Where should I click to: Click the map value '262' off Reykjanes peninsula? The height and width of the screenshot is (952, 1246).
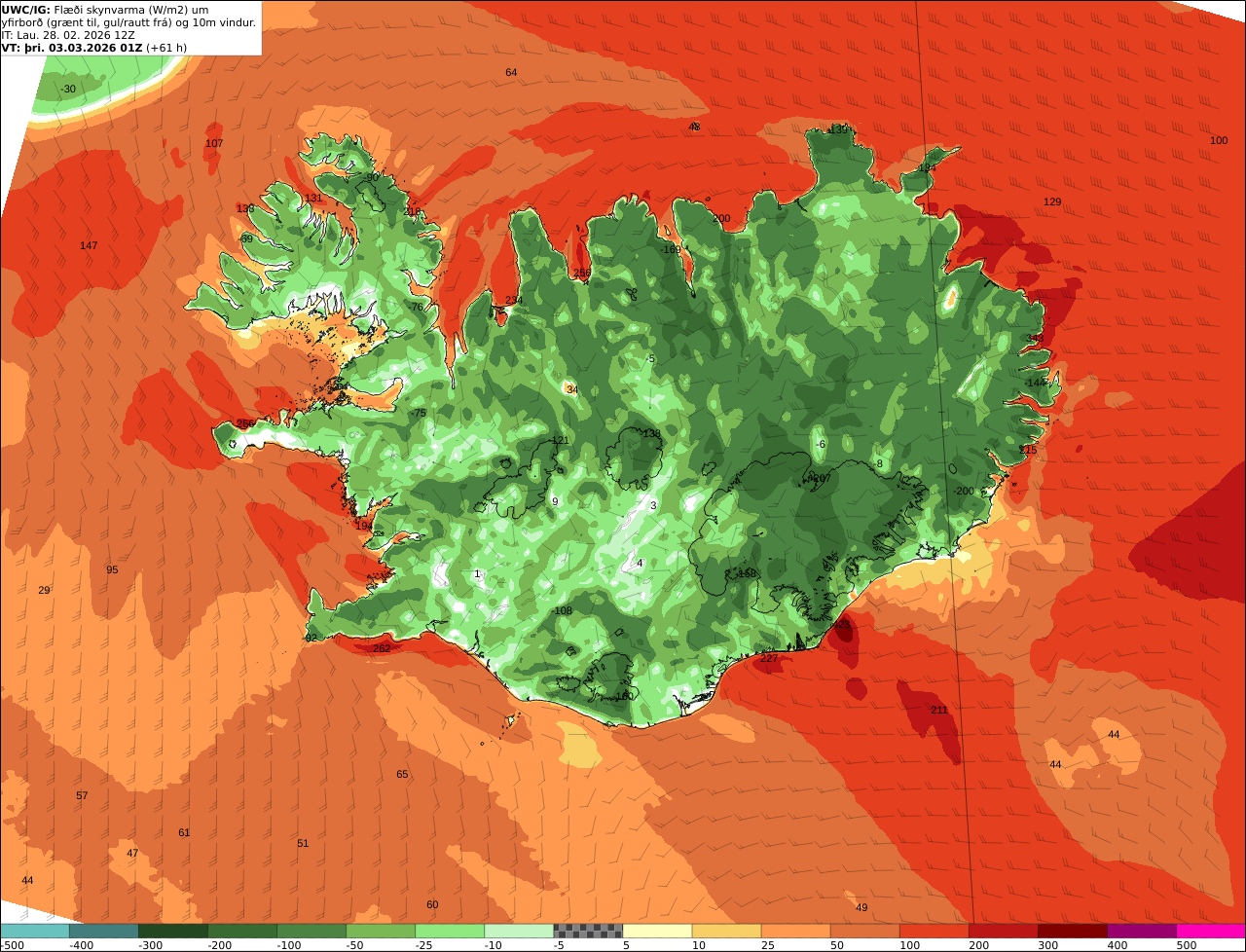tap(382, 649)
